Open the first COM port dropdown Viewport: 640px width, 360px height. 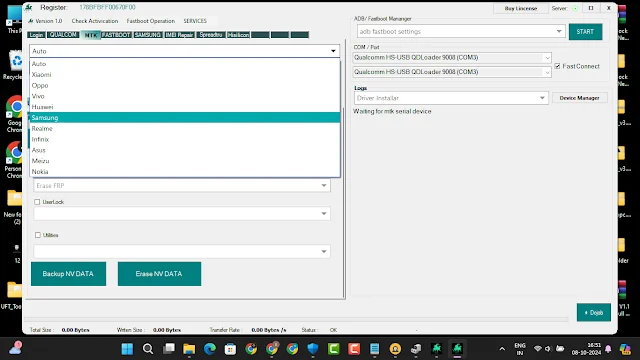coord(547,58)
